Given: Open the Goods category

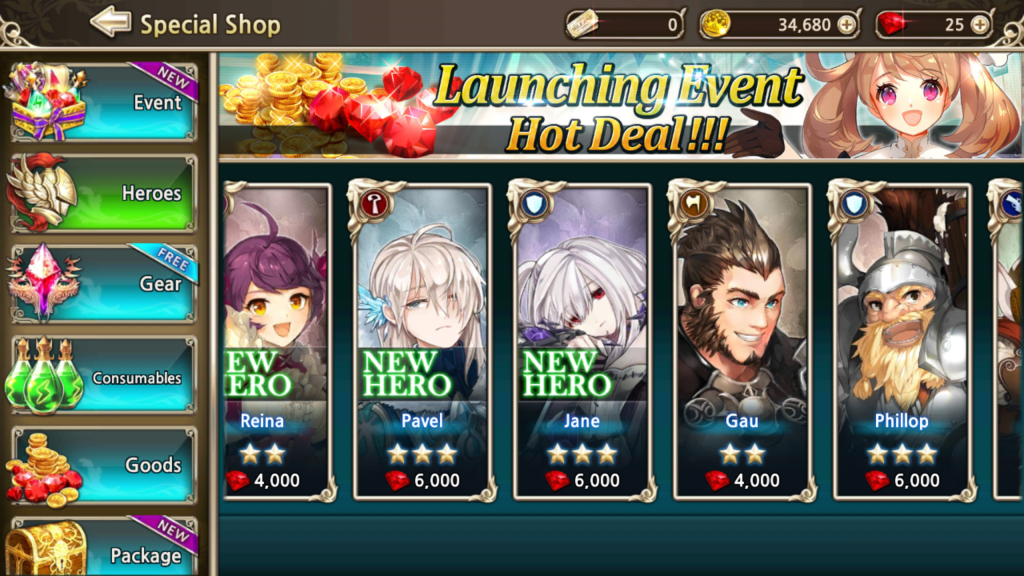Looking at the screenshot, I should [x=103, y=465].
